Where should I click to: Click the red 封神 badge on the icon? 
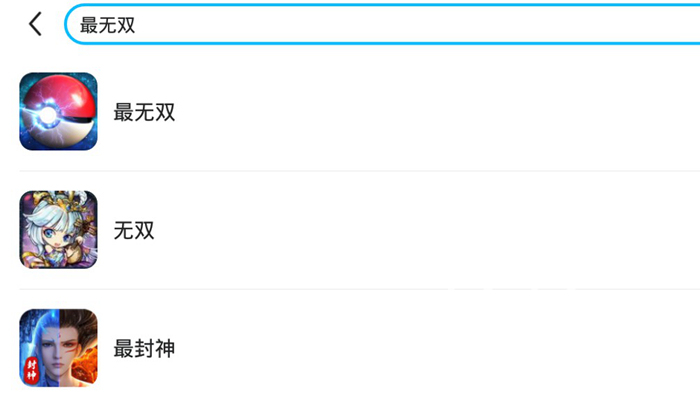pos(30,368)
